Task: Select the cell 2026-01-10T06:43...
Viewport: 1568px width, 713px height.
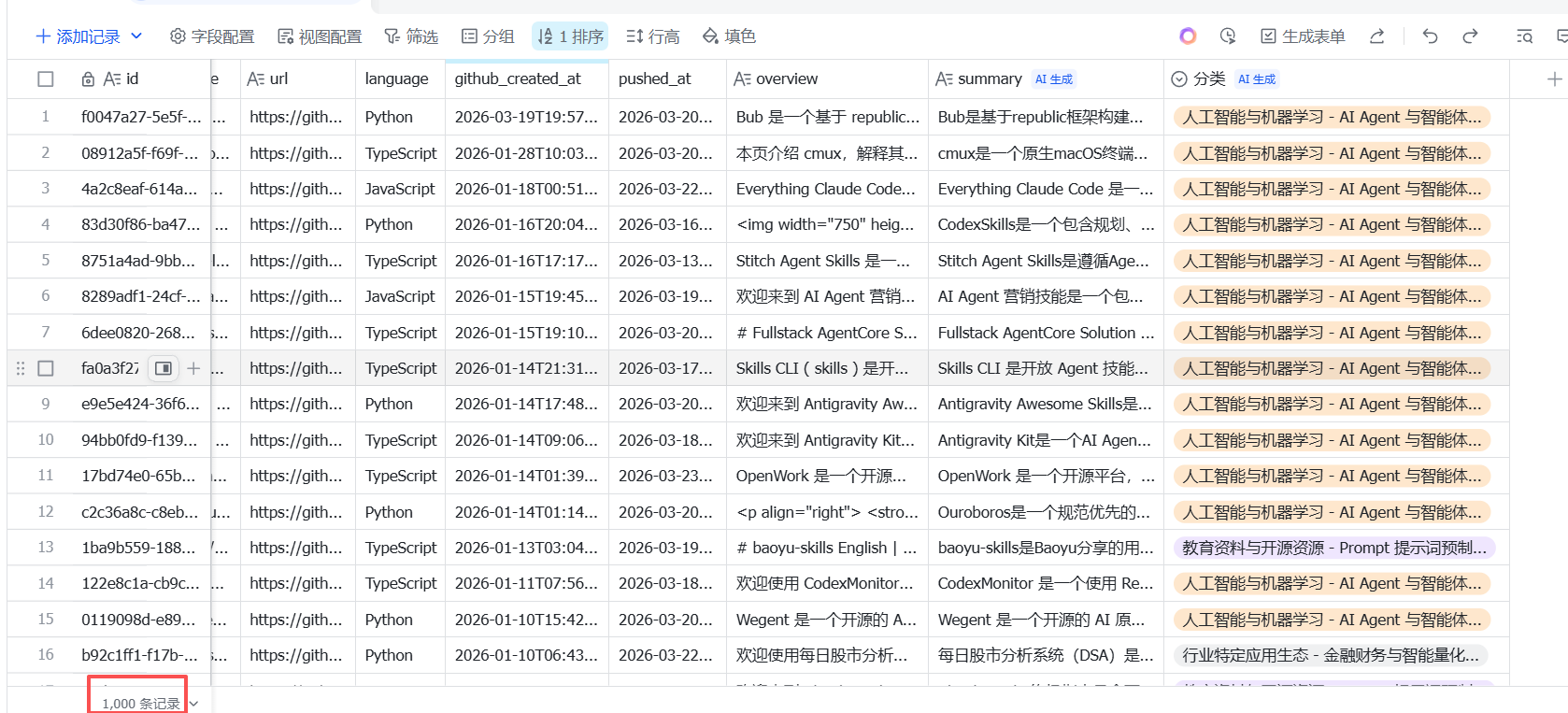Action: pyautogui.click(x=526, y=655)
